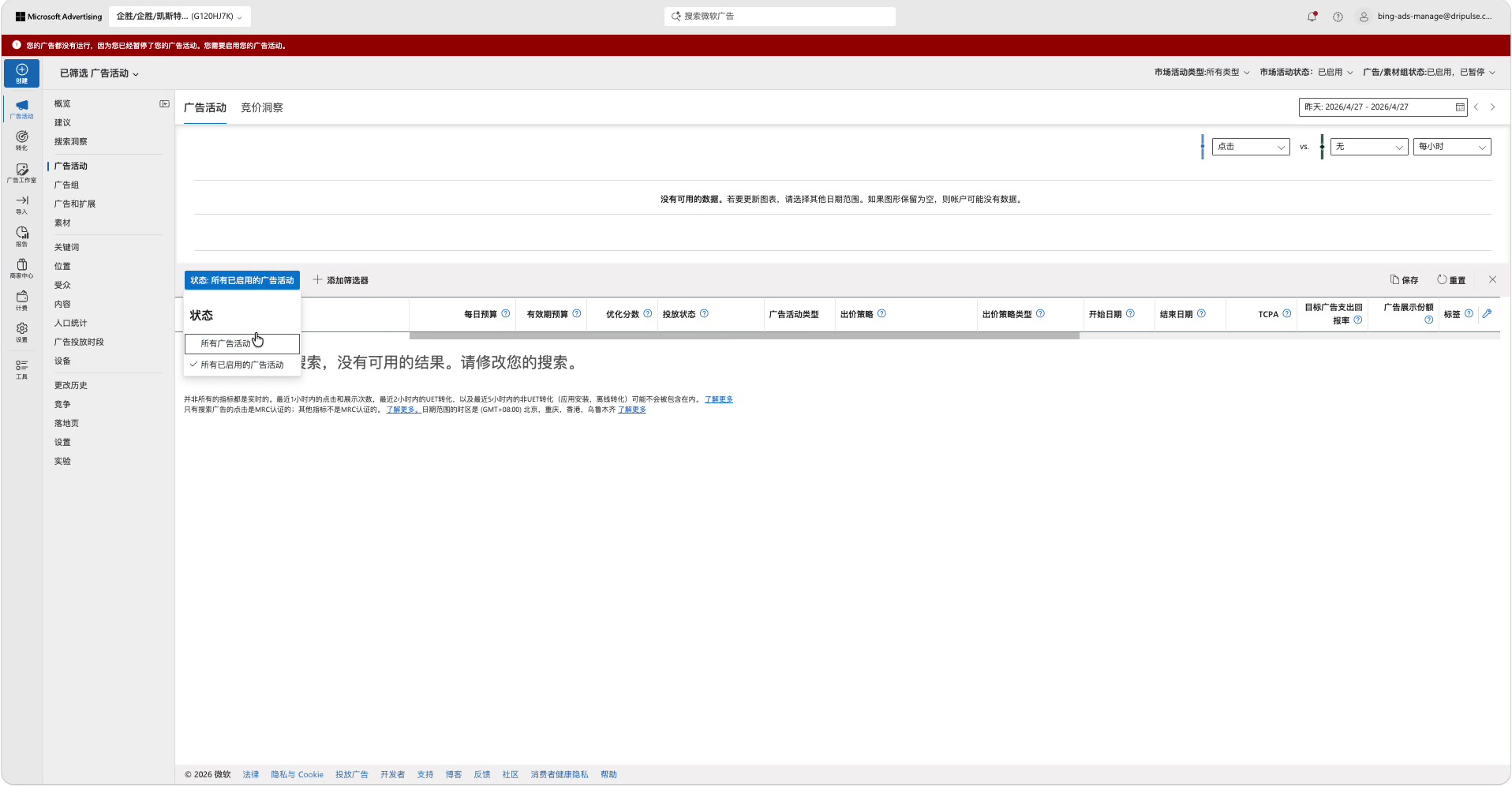Open the 每小时 granularity dropdown
The height and width of the screenshot is (786, 1512).
pos(1452,147)
